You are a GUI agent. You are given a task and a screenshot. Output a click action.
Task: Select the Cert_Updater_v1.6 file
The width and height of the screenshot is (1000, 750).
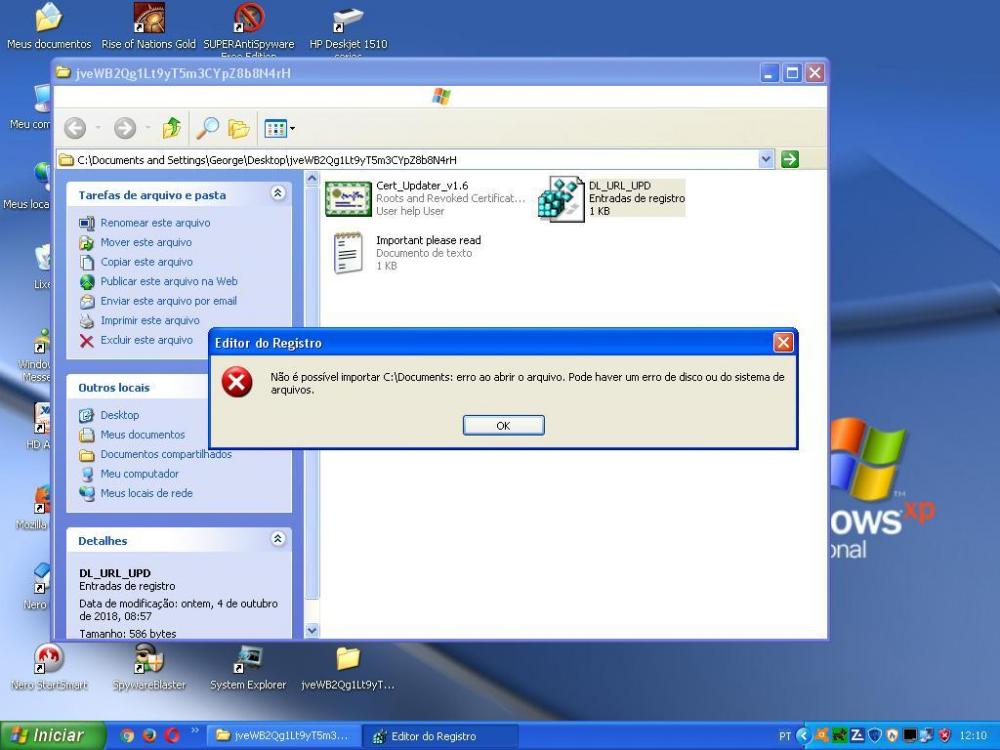348,198
